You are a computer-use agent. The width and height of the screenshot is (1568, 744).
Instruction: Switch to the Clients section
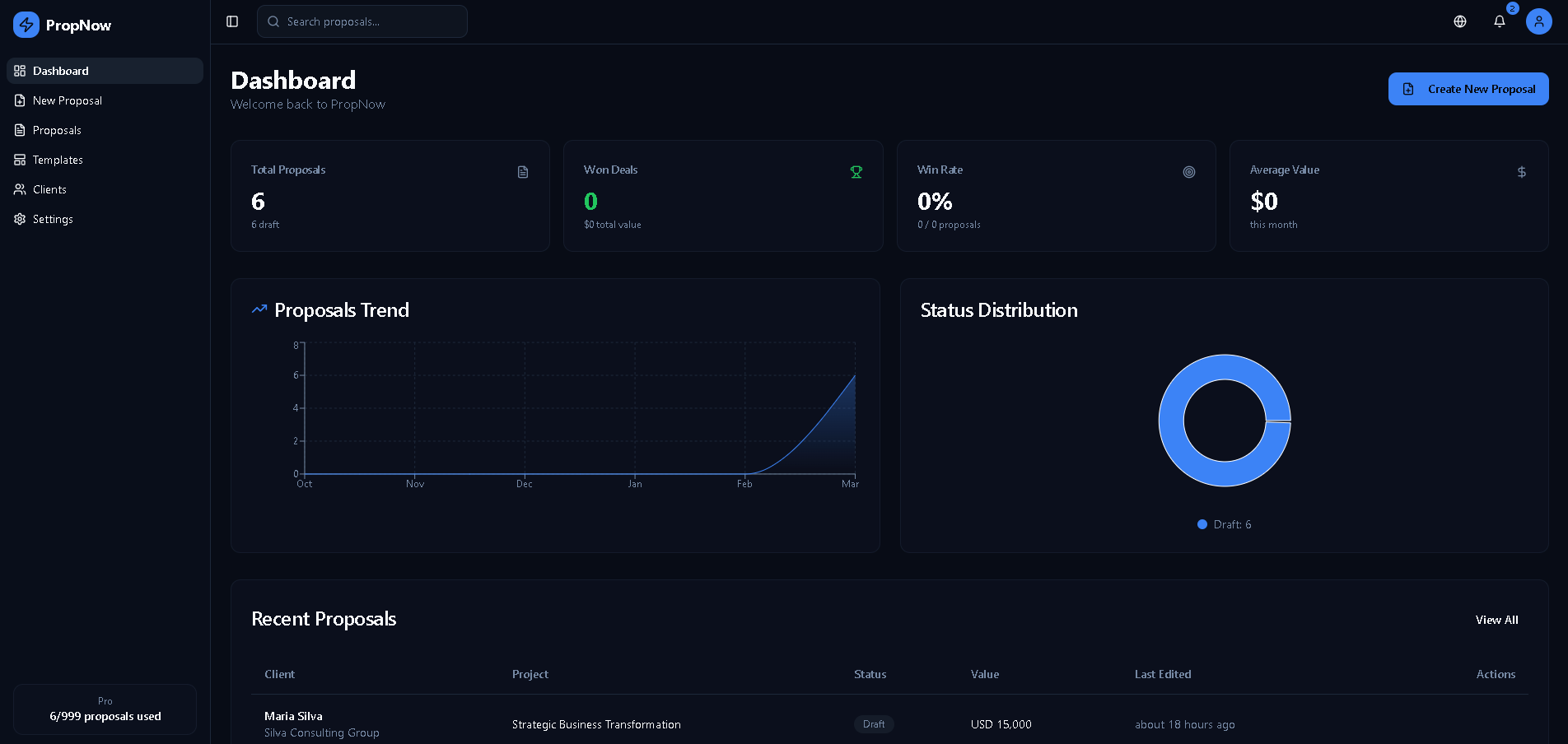(x=49, y=189)
